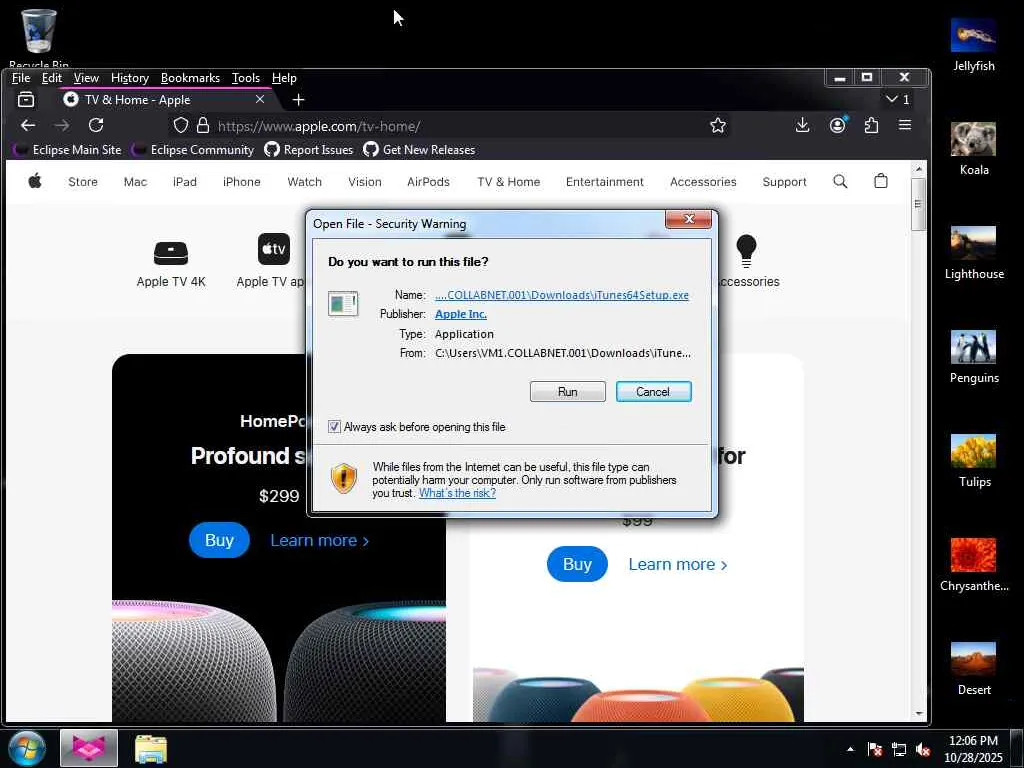Viewport: 1024px width, 768px height.
Task: Open Eclipse Community bookmark
Action: tap(193, 150)
